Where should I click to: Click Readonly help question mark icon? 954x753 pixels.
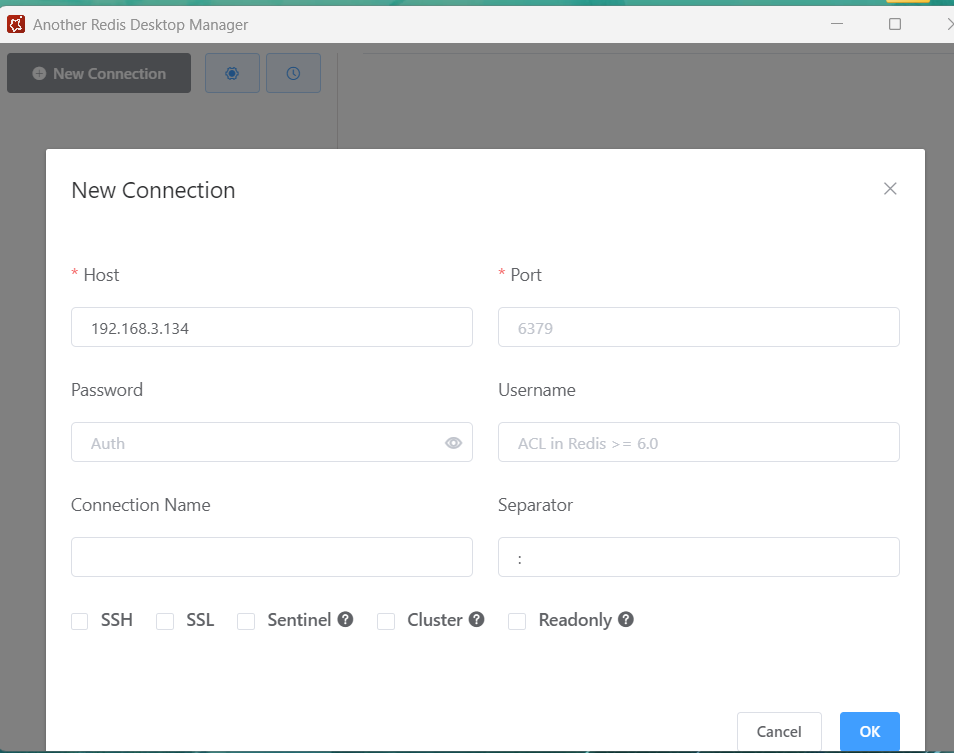625,619
